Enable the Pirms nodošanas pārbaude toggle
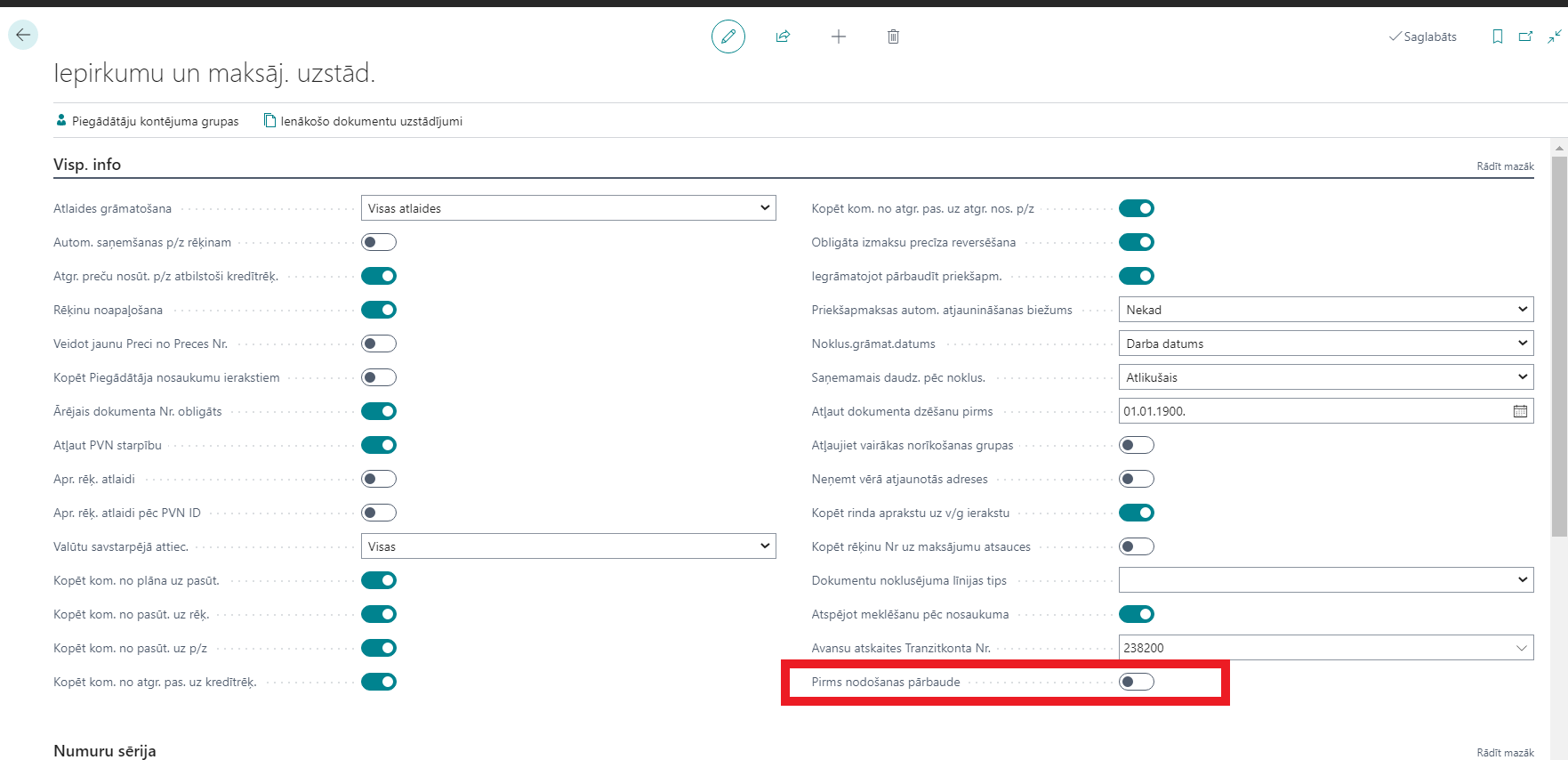The width and height of the screenshot is (1568, 760). point(1136,682)
